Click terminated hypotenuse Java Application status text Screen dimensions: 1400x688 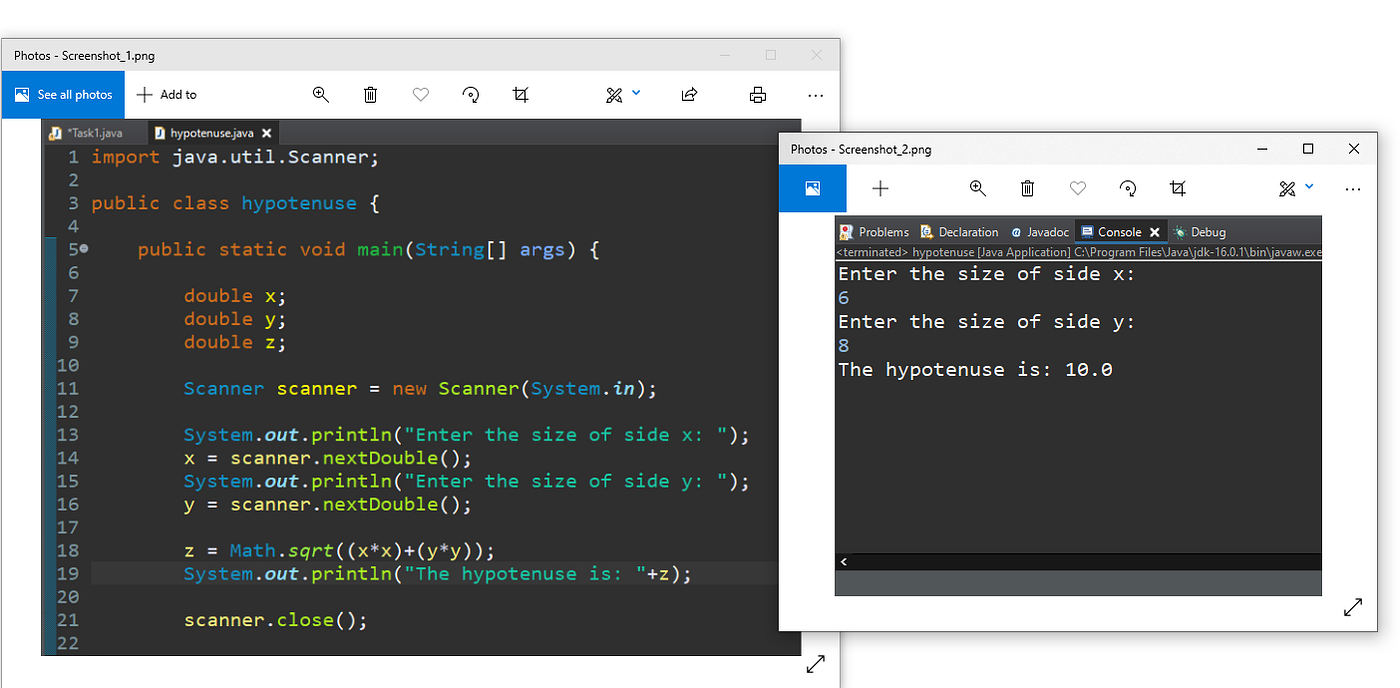(x=1079, y=253)
